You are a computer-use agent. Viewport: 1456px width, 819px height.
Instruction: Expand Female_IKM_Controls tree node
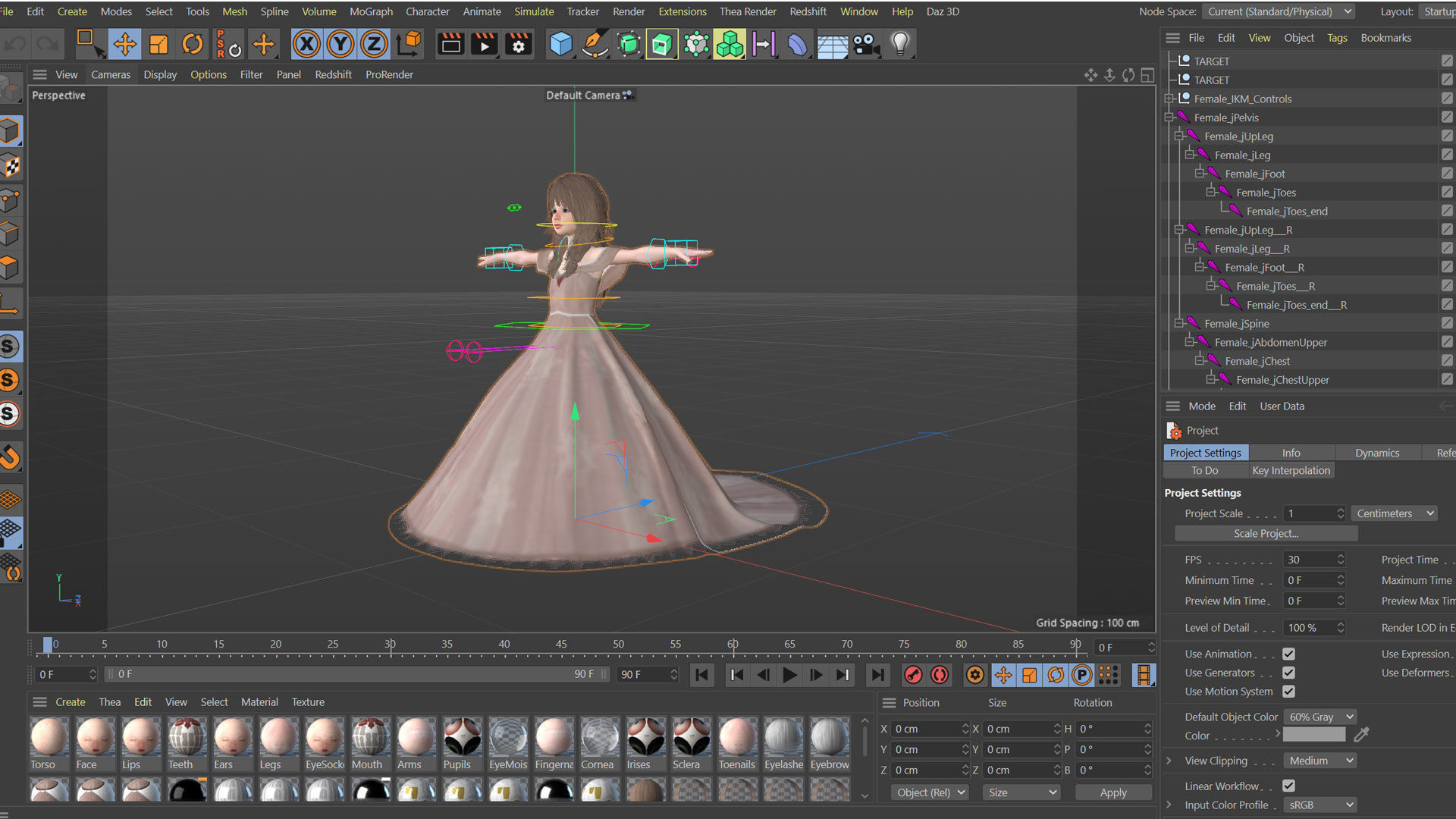(1169, 99)
